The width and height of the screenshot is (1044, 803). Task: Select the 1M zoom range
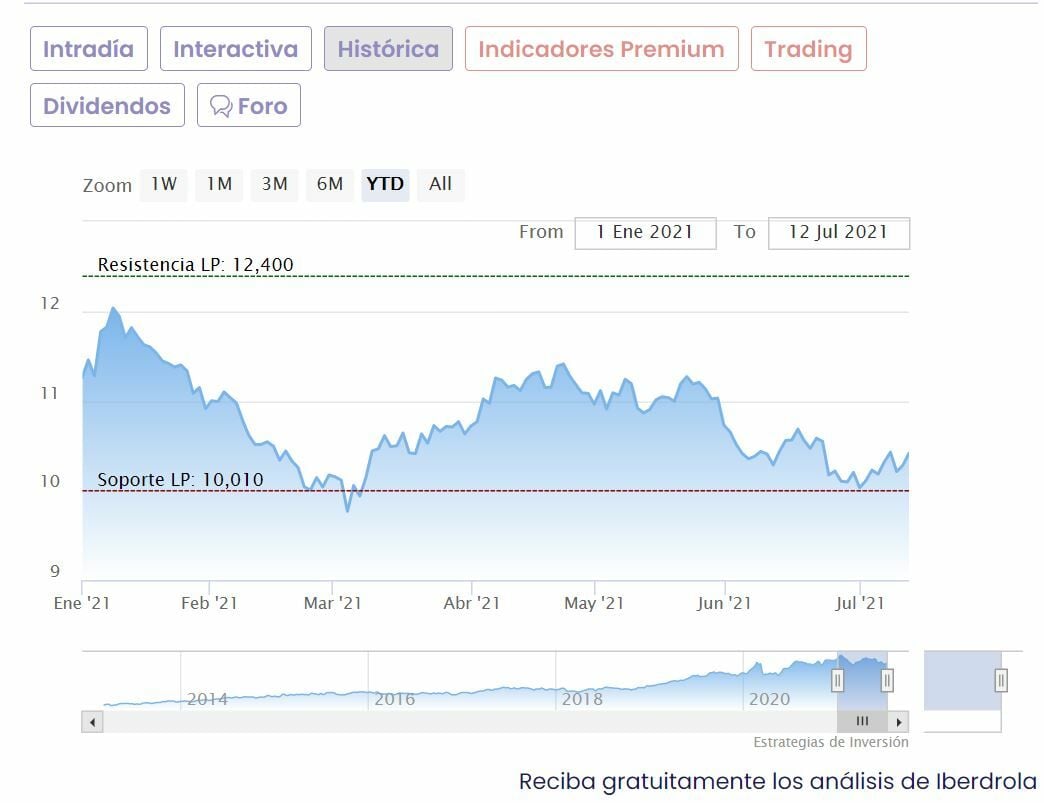coord(219,184)
